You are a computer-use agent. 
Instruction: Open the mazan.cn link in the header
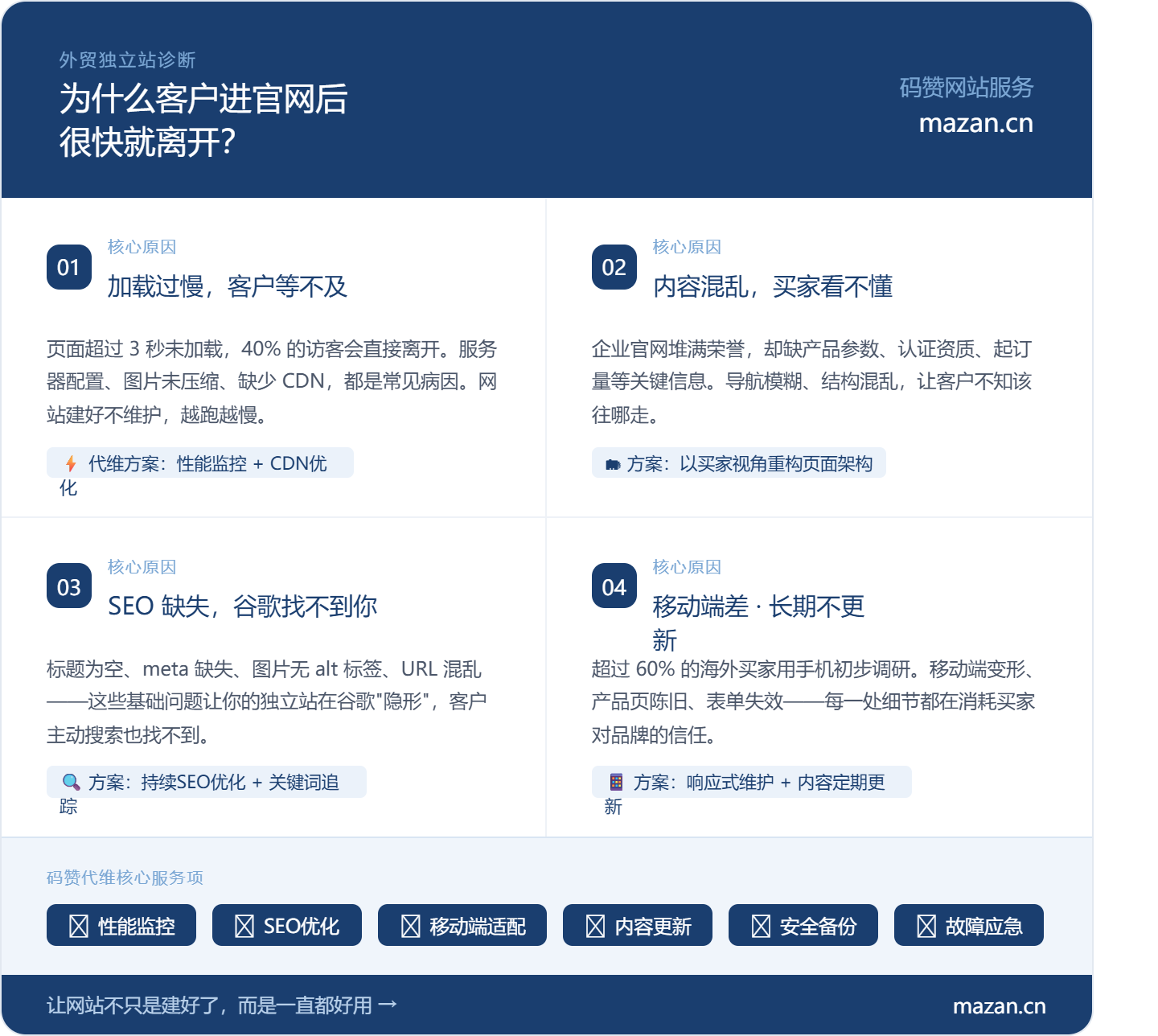[x=975, y=123]
